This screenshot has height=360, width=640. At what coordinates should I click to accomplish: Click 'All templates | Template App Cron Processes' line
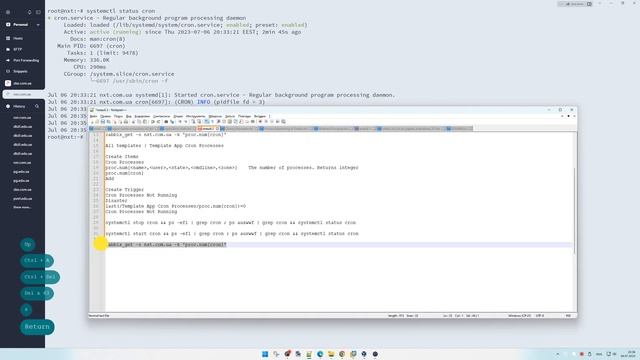164,146
